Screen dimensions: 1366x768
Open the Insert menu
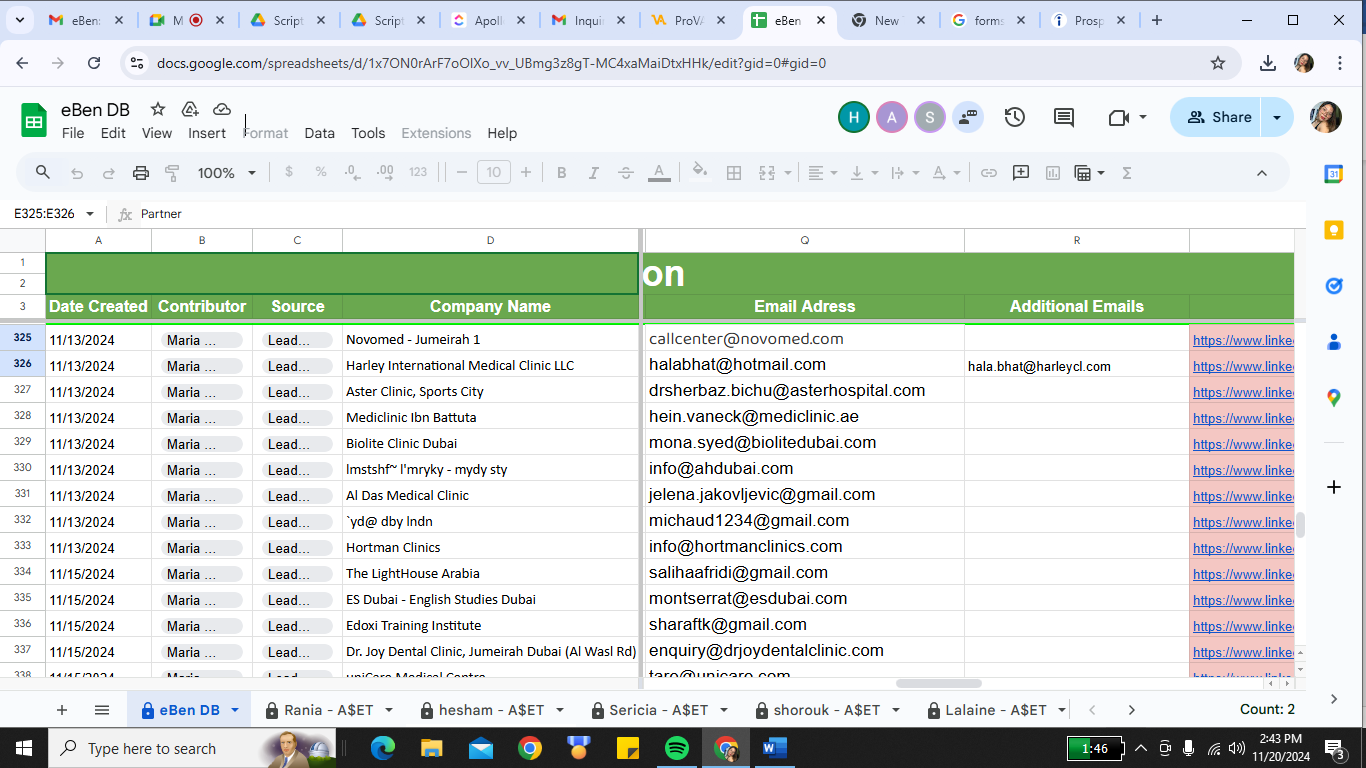click(207, 133)
